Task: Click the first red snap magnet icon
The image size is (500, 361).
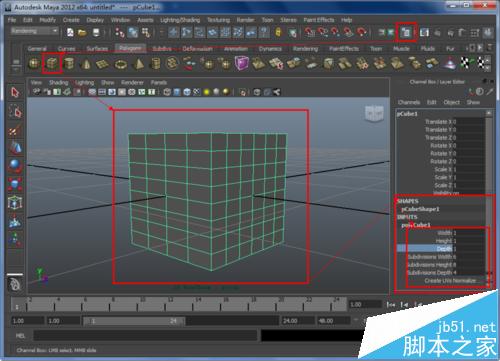Action: click(310, 32)
